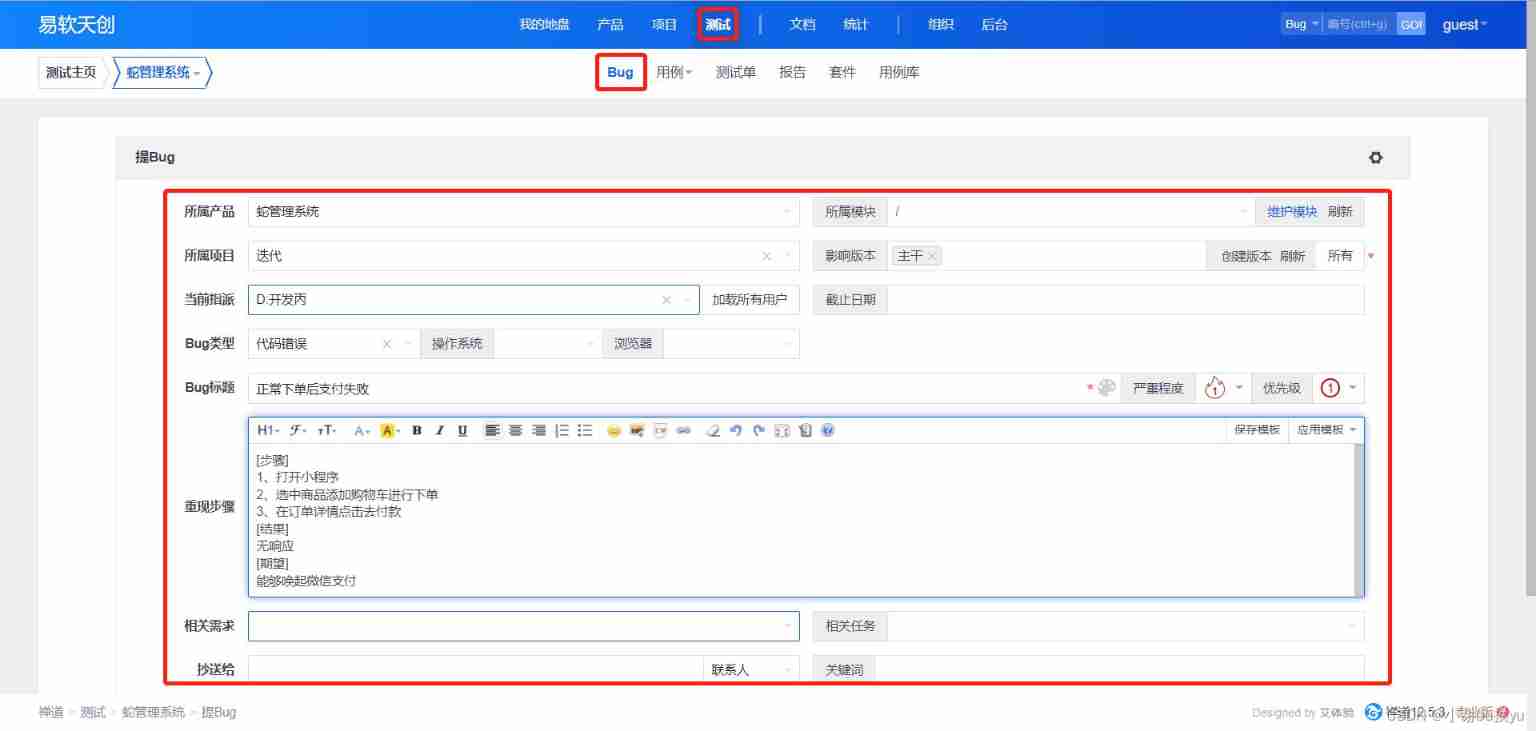Screen dimensions: 1536x731
Task: Click 加载所有用户 button
Action: tap(750, 300)
